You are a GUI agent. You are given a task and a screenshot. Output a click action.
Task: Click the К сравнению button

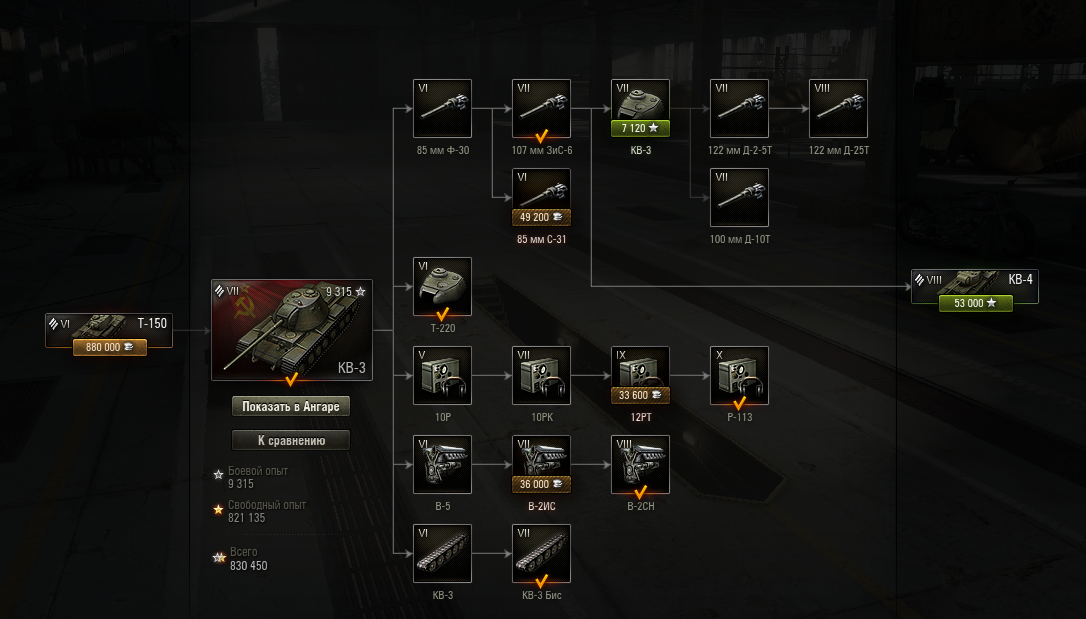click(291, 440)
